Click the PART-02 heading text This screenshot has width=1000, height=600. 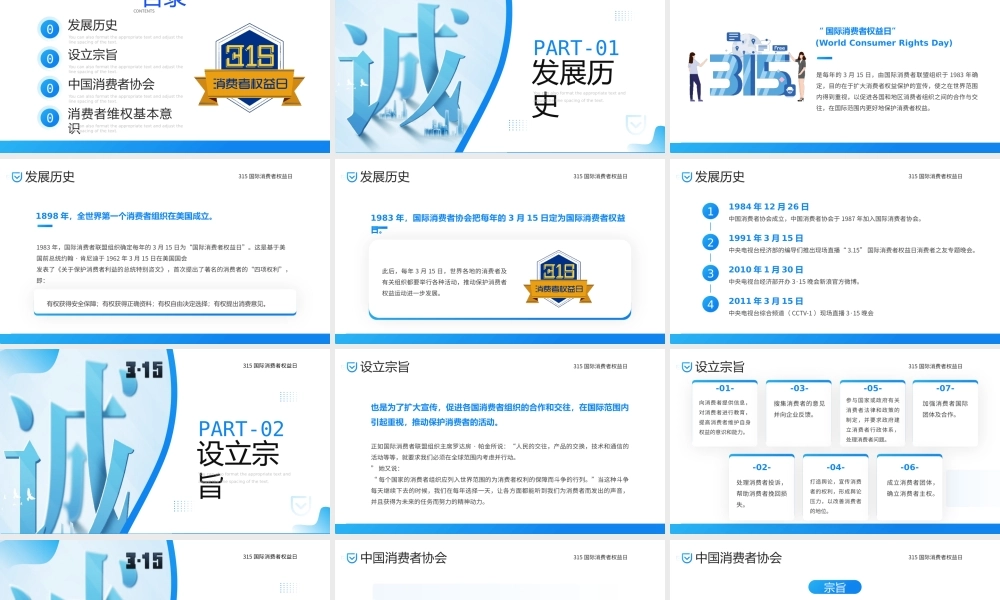click(241, 428)
